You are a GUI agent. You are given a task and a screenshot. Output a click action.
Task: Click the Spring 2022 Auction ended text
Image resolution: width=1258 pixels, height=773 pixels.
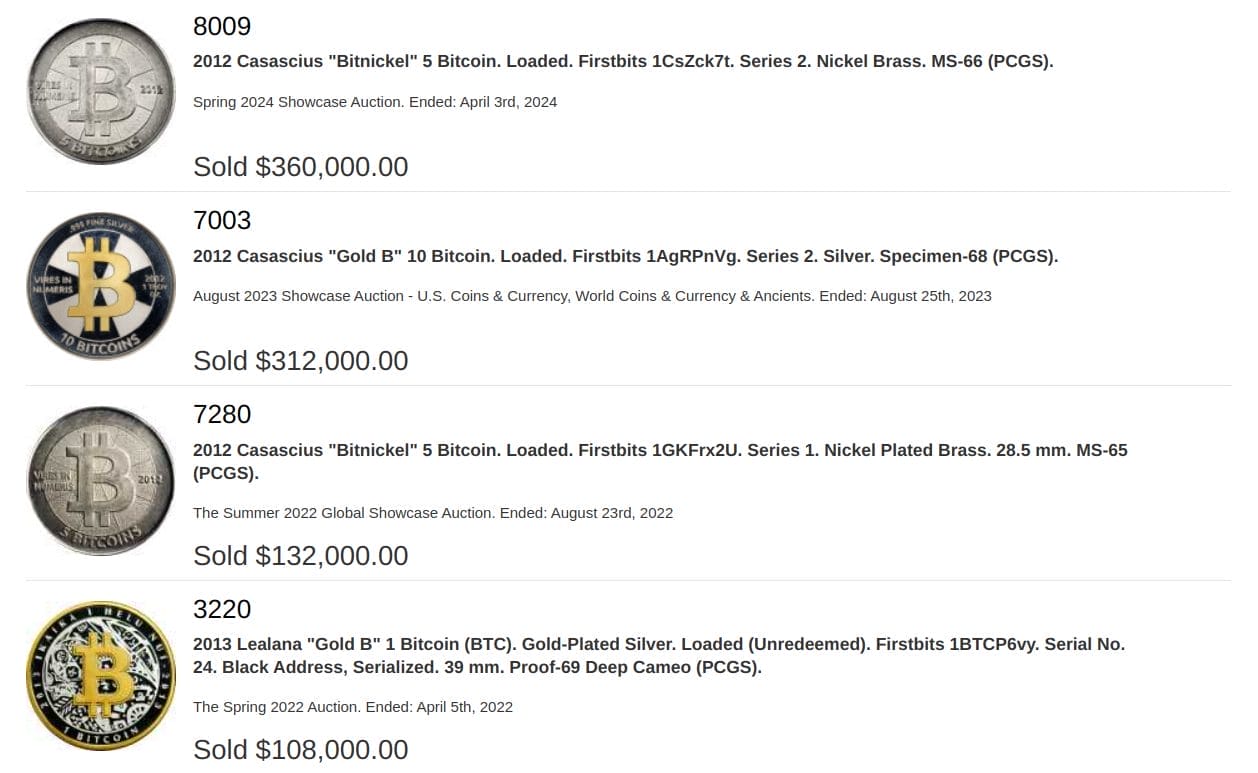(x=353, y=707)
